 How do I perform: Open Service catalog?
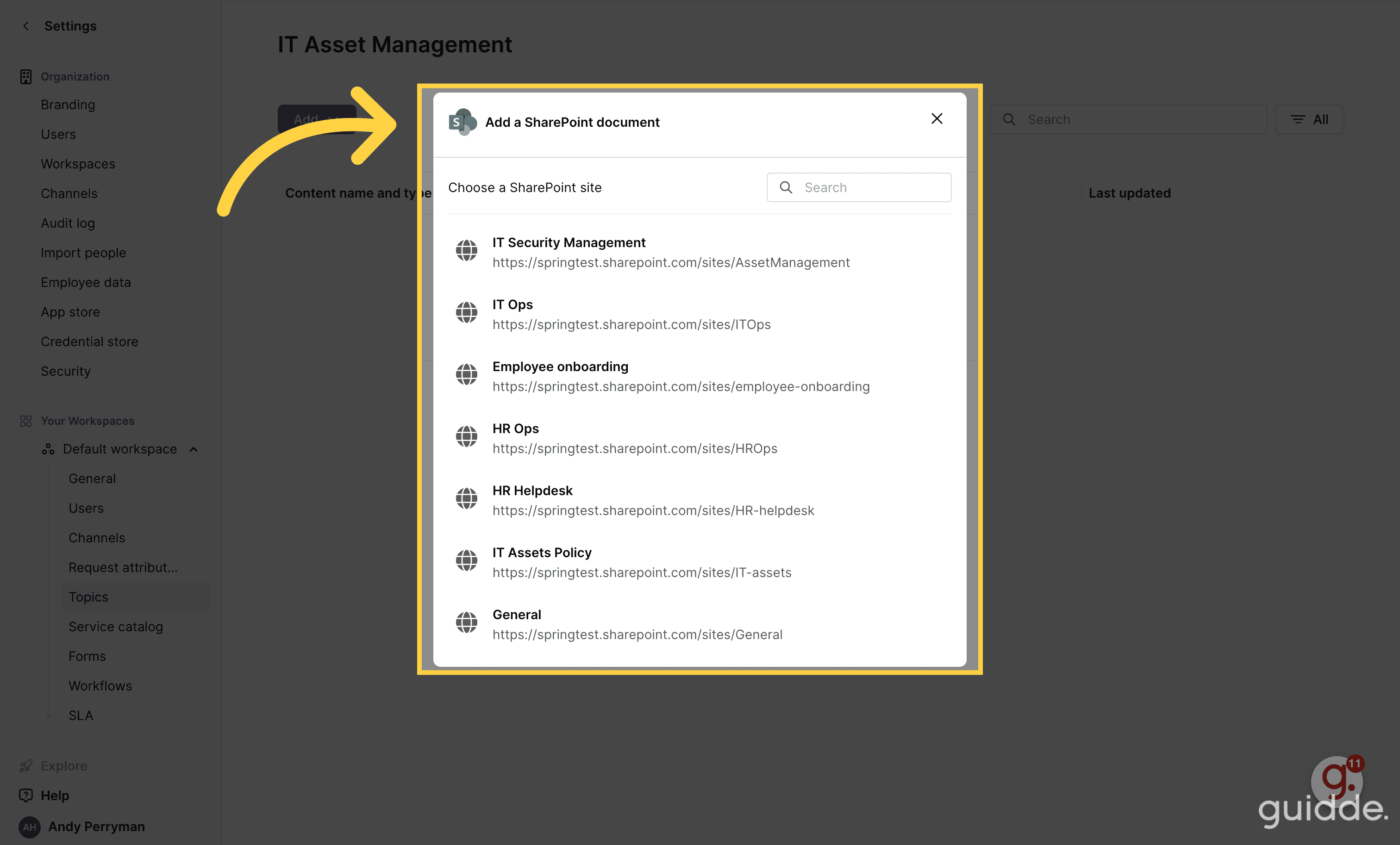[x=116, y=627]
